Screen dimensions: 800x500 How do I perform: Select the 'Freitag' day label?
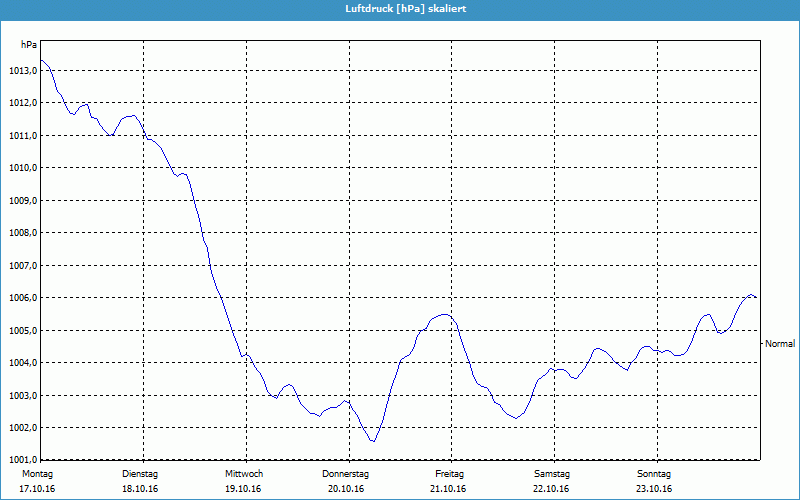[449, 474]
